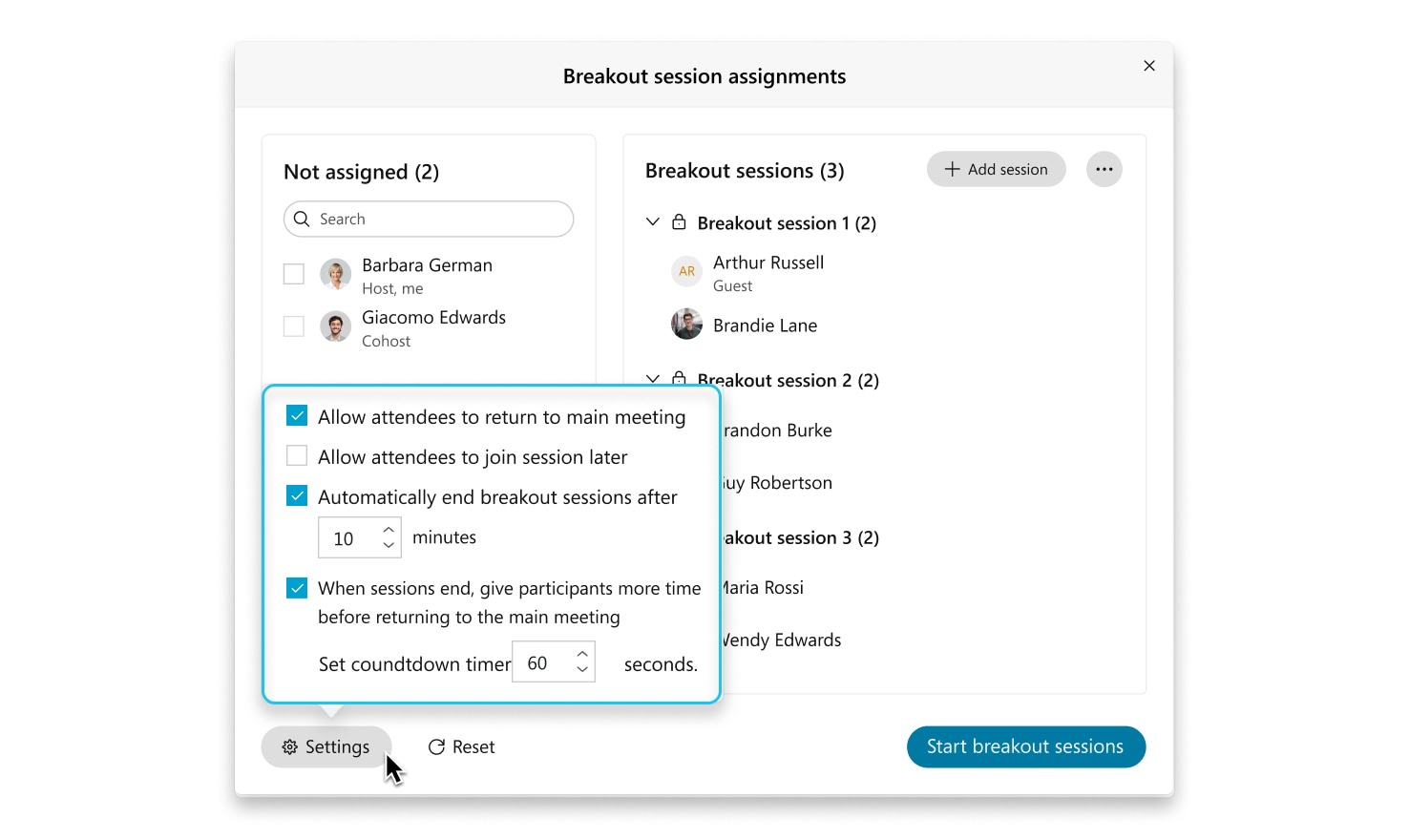Increase the minutes value with the up arrow
The image size is (1409, 840).
[x=389, y=530]
